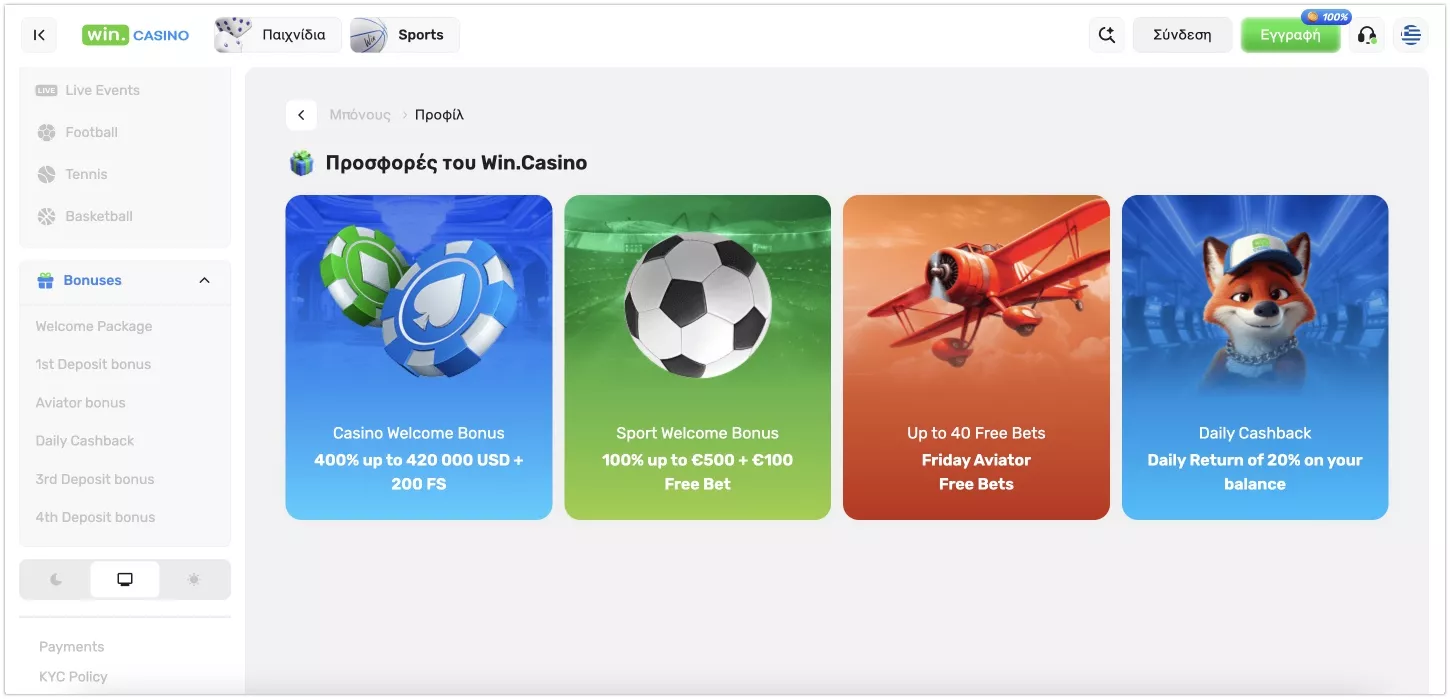Open the Friday Aviator Free Bets card
Screen dimensions: 1450x699
coord(976,357)
